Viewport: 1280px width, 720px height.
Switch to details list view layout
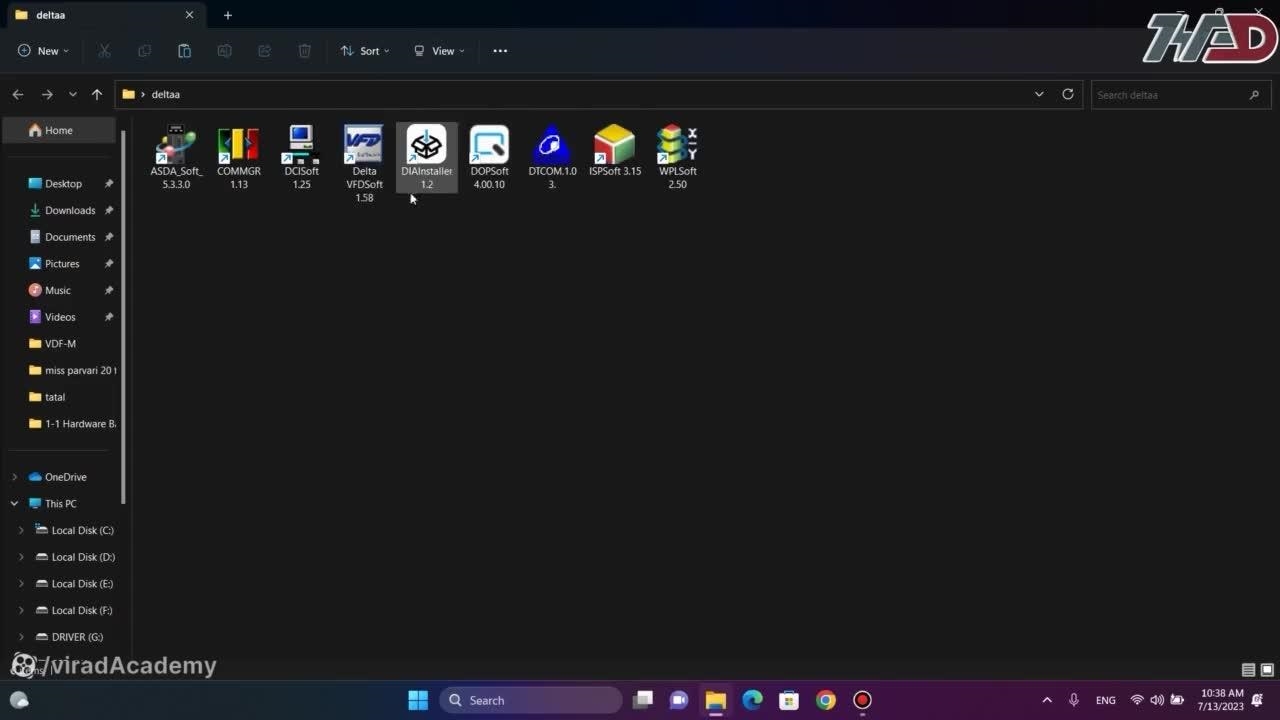(1248, 670)
